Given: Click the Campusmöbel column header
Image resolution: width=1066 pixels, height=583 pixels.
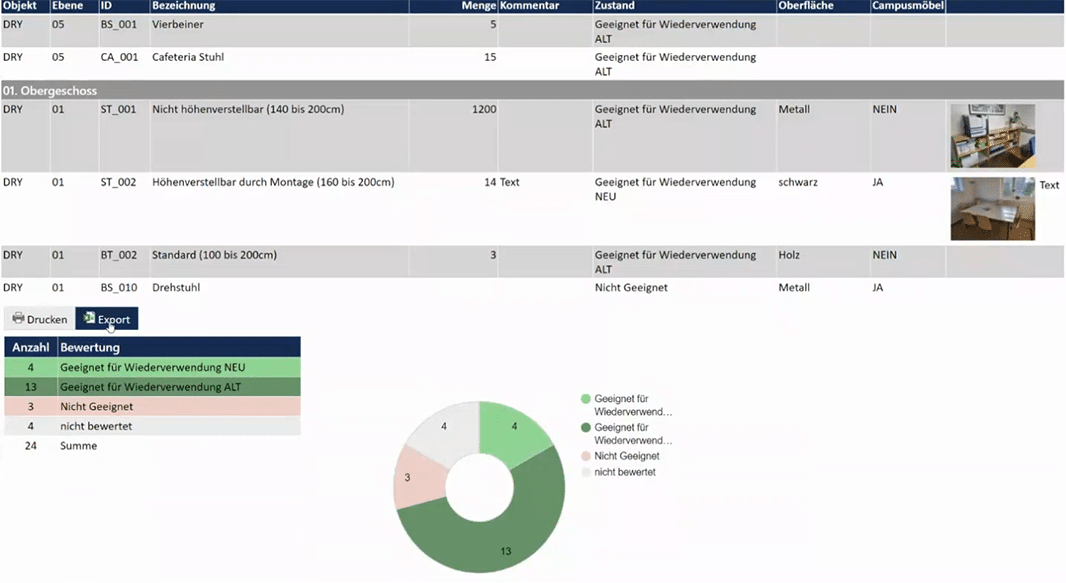Looking at the screenshot, I should pyautogui.click(x=906, y=6).
